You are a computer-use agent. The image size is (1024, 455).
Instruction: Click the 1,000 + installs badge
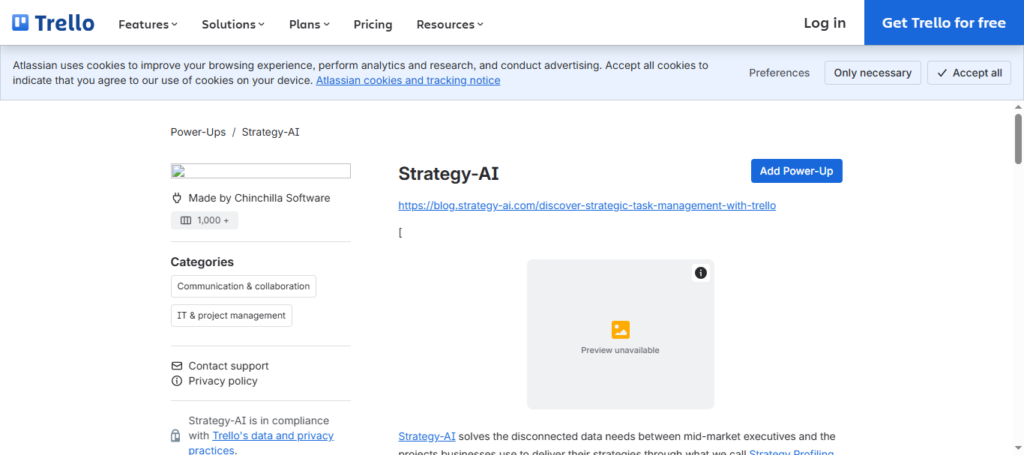click(204, 221)
